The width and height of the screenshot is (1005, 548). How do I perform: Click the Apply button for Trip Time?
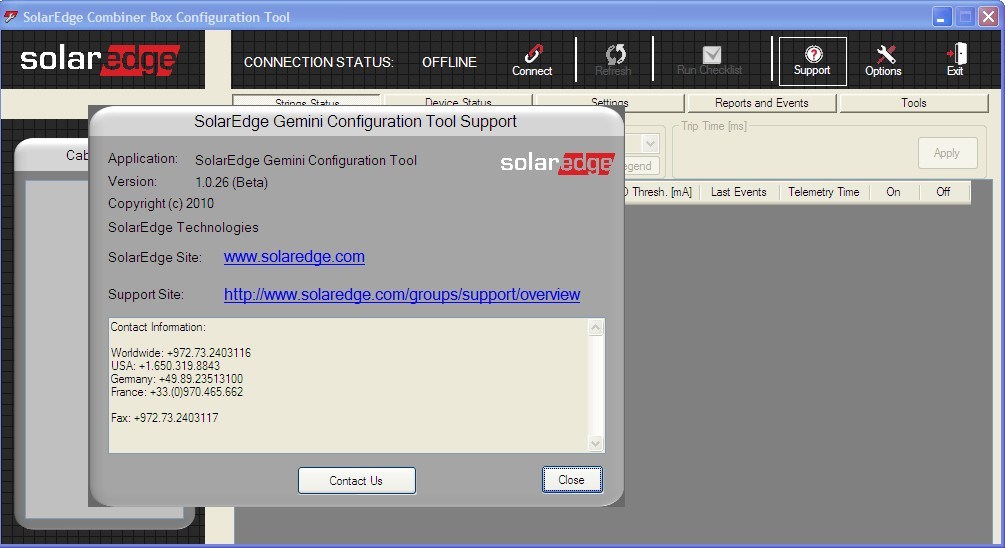(947, 153)
